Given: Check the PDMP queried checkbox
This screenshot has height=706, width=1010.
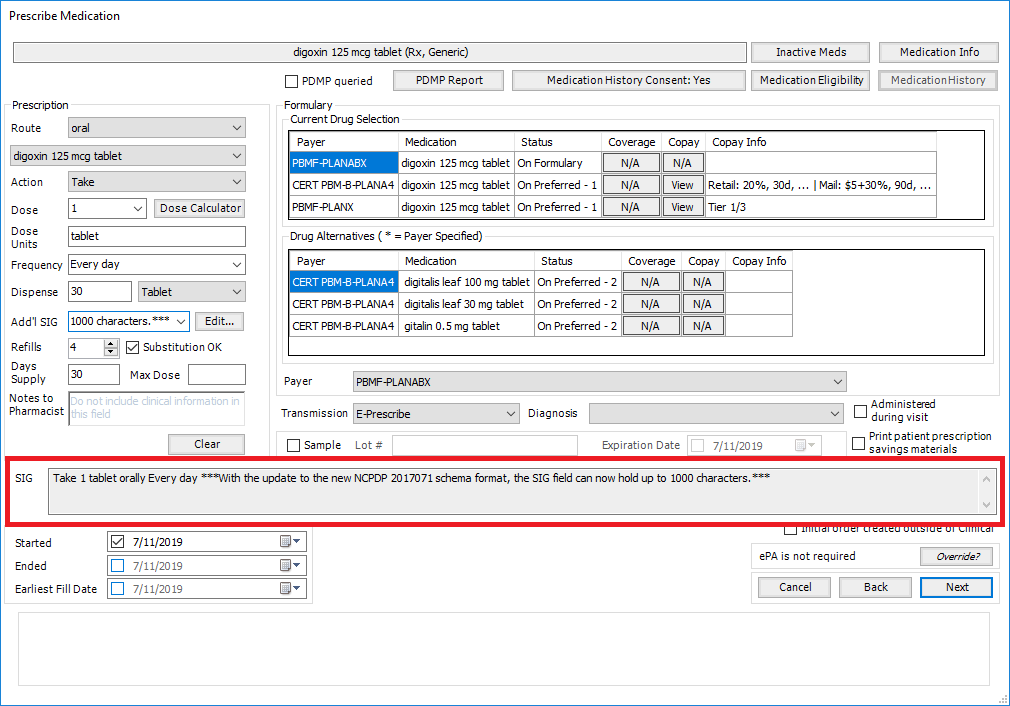Looking at the screenshot, I should [x=291, y=81].
